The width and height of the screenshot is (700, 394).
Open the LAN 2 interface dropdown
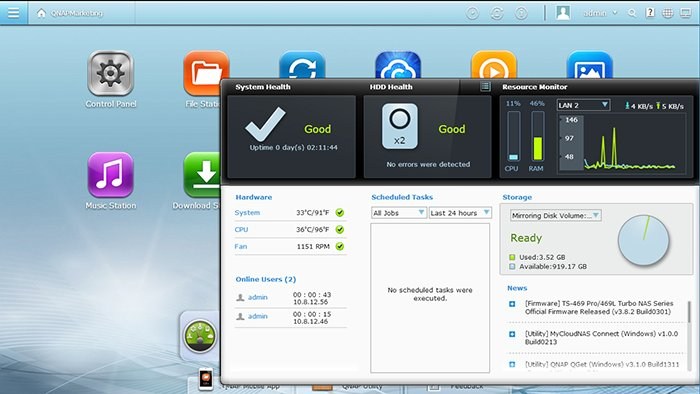pos(583,105)
